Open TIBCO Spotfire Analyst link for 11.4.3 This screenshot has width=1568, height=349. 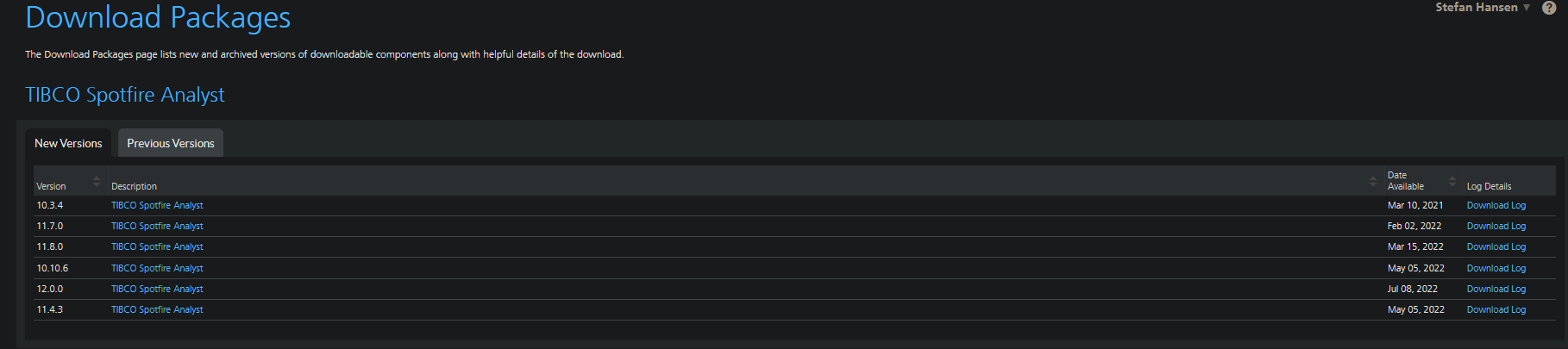pos(157,309)
